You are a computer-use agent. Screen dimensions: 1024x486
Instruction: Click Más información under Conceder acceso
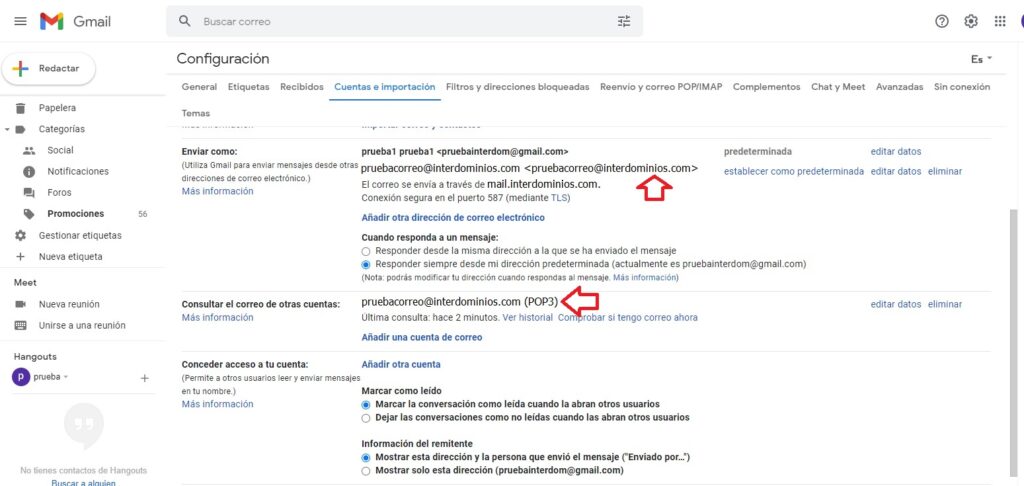coord(217,404)
